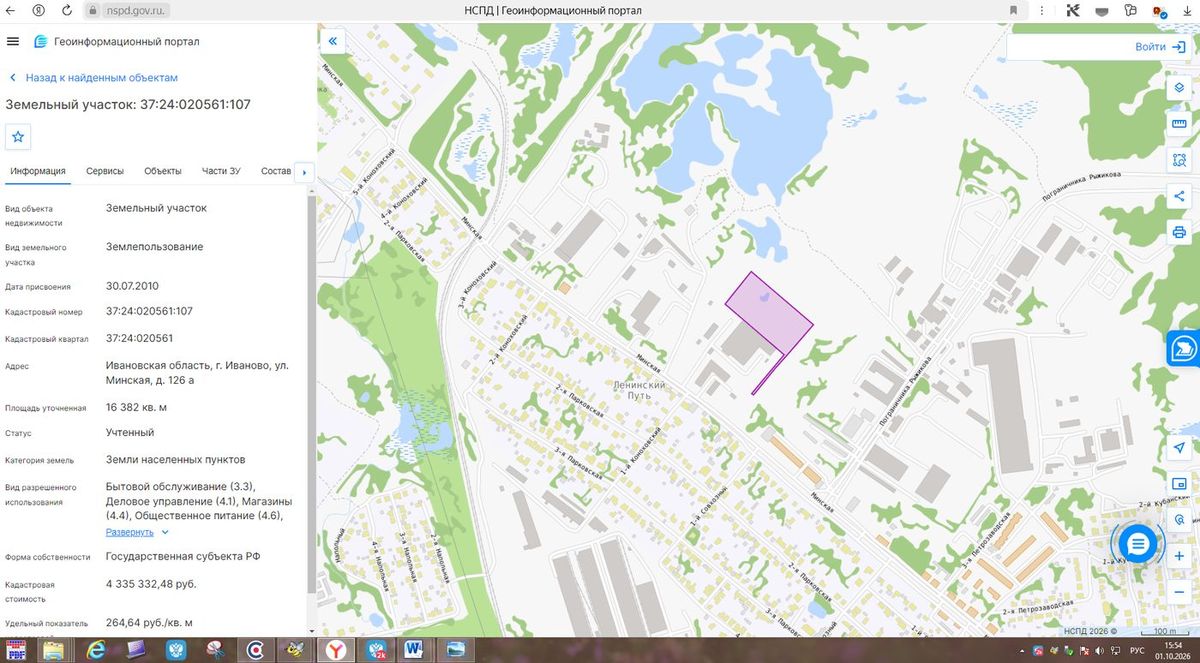This screenshot has height=663, width=1200.
Task: Switch to the Информация tab
Action: tap(38, 171)
